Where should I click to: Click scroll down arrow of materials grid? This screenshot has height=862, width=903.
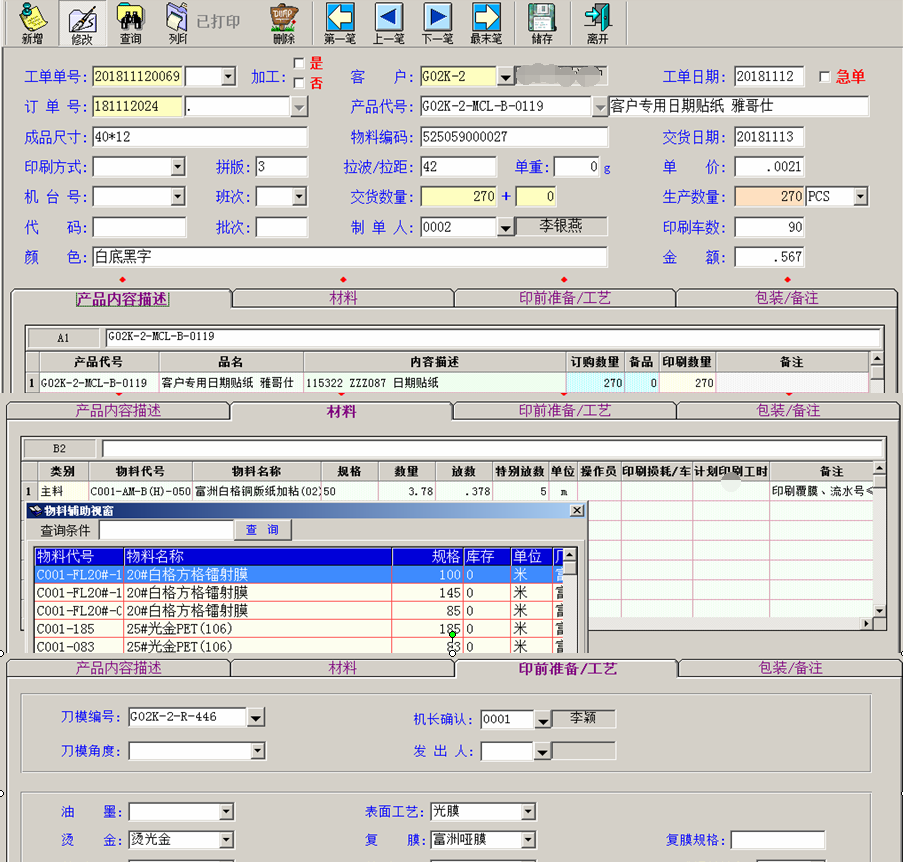coord(879,610)
